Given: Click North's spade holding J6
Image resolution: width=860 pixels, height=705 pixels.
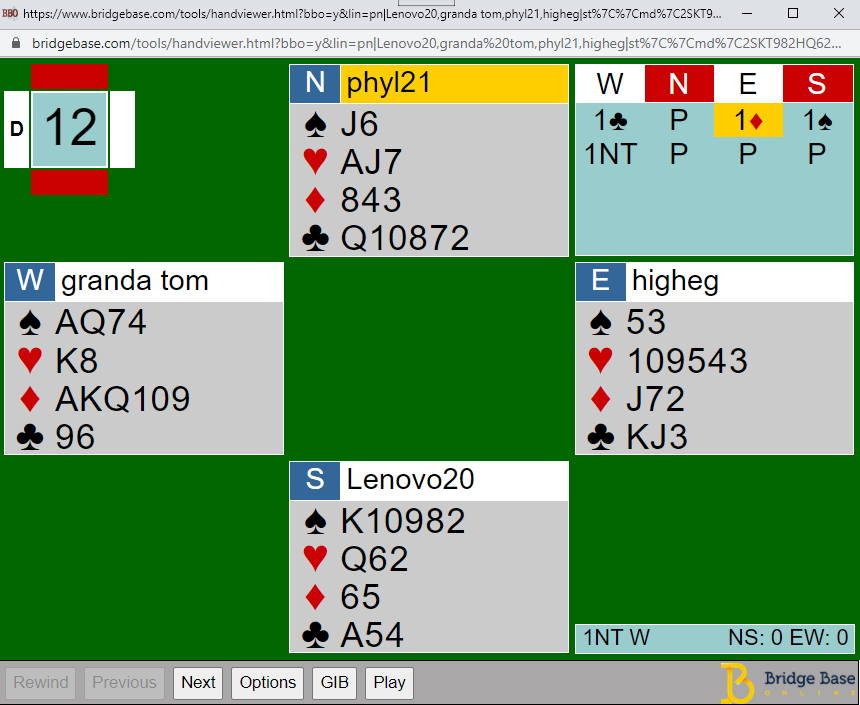Looking at the screenshot, I should [359, 124].
